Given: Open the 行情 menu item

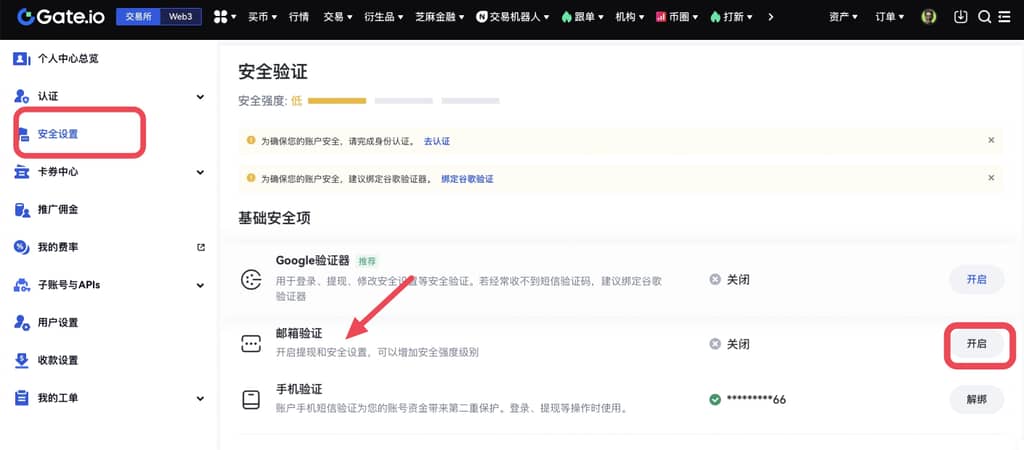Looking at the screenshot, I should point(298,17).
